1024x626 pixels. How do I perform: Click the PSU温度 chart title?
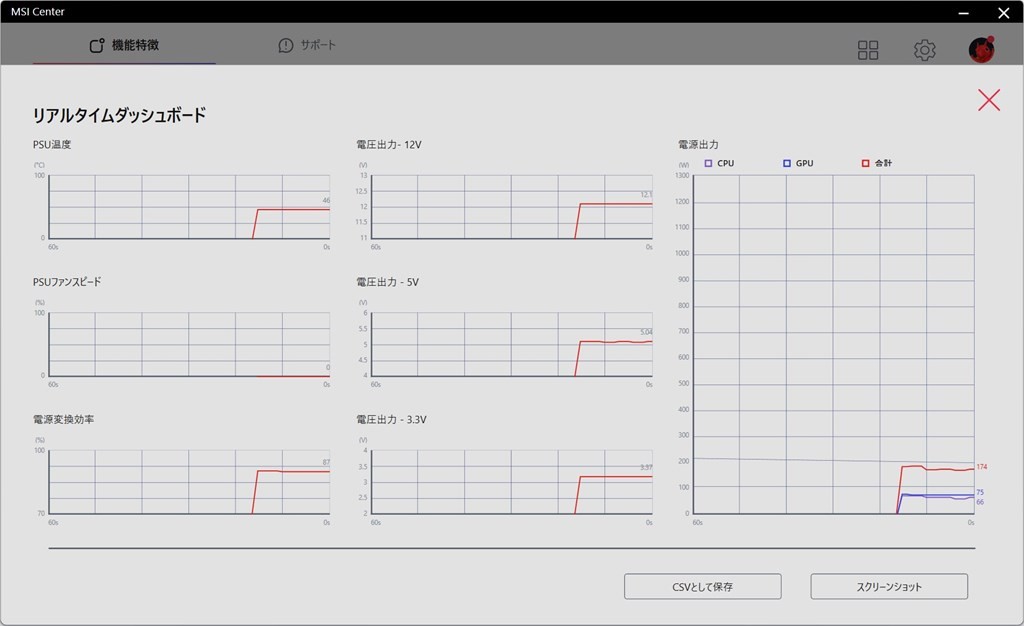pyautogui.click(x=52, y=144)
